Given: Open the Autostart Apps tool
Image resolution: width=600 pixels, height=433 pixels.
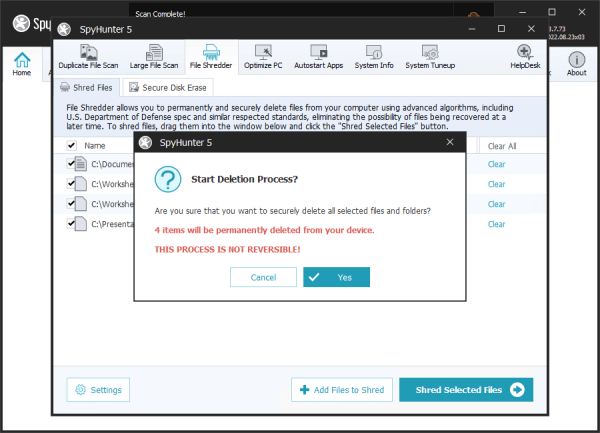Looking at the screenshot, I should 319,56.
